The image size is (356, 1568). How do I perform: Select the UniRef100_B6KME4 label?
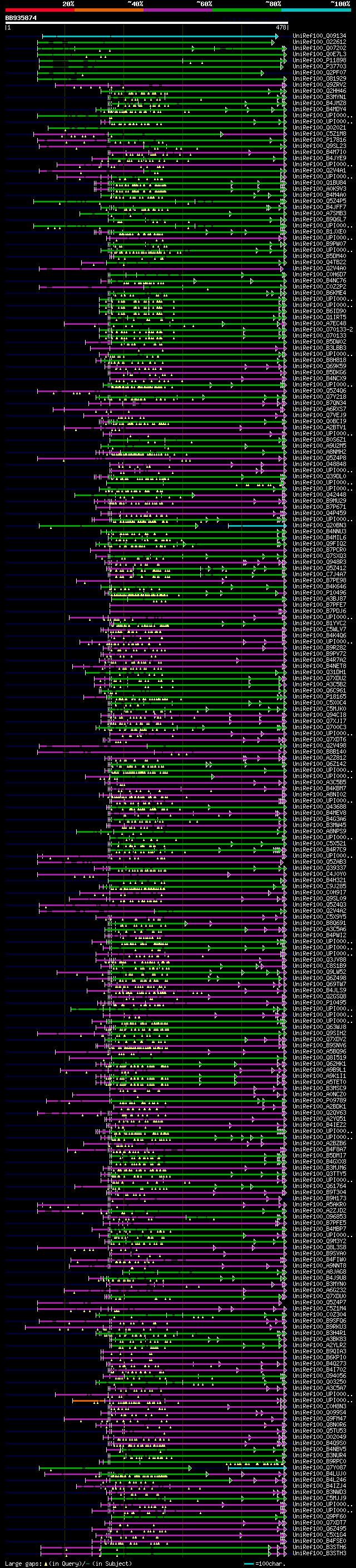[x=319, y=293]
